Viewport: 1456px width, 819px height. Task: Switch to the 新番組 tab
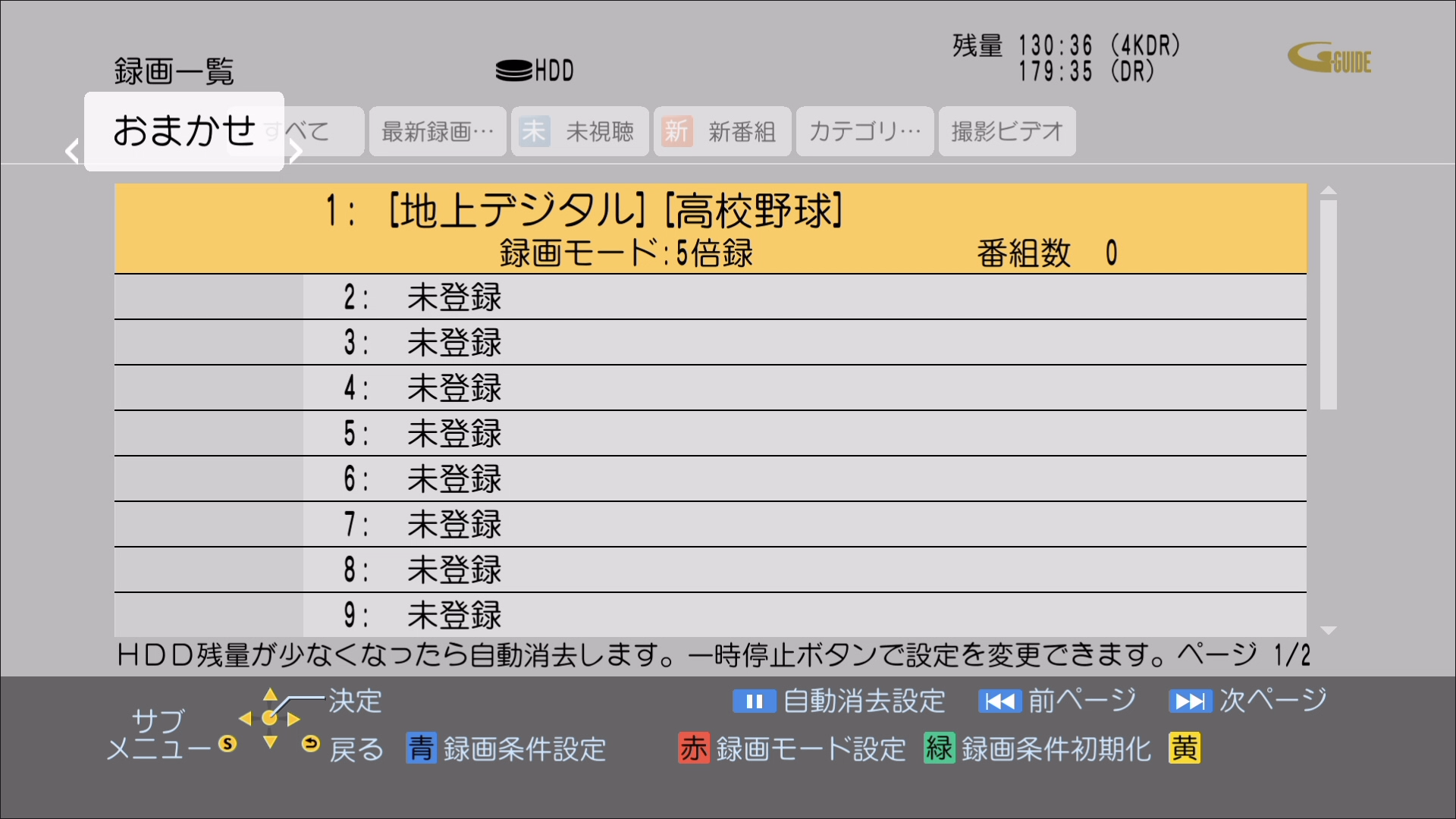click(722, 132)
